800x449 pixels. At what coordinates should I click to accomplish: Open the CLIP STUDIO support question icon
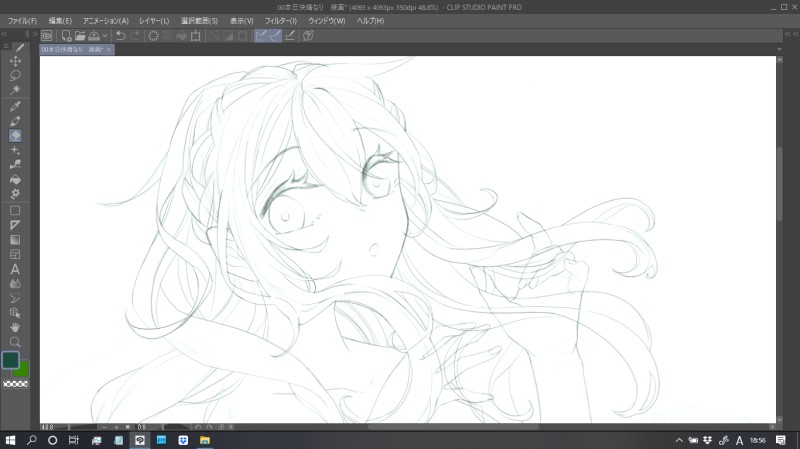(308, 36)
